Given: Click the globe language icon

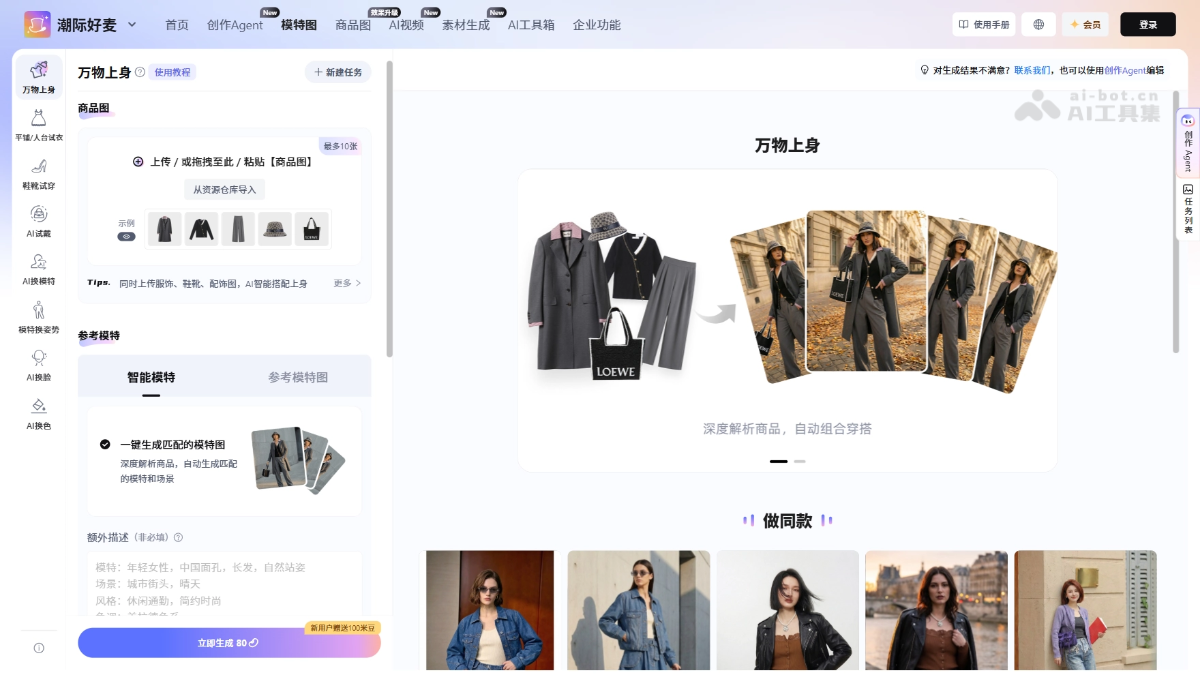Looking at the screenshot, I should (x=1038, y=24).
